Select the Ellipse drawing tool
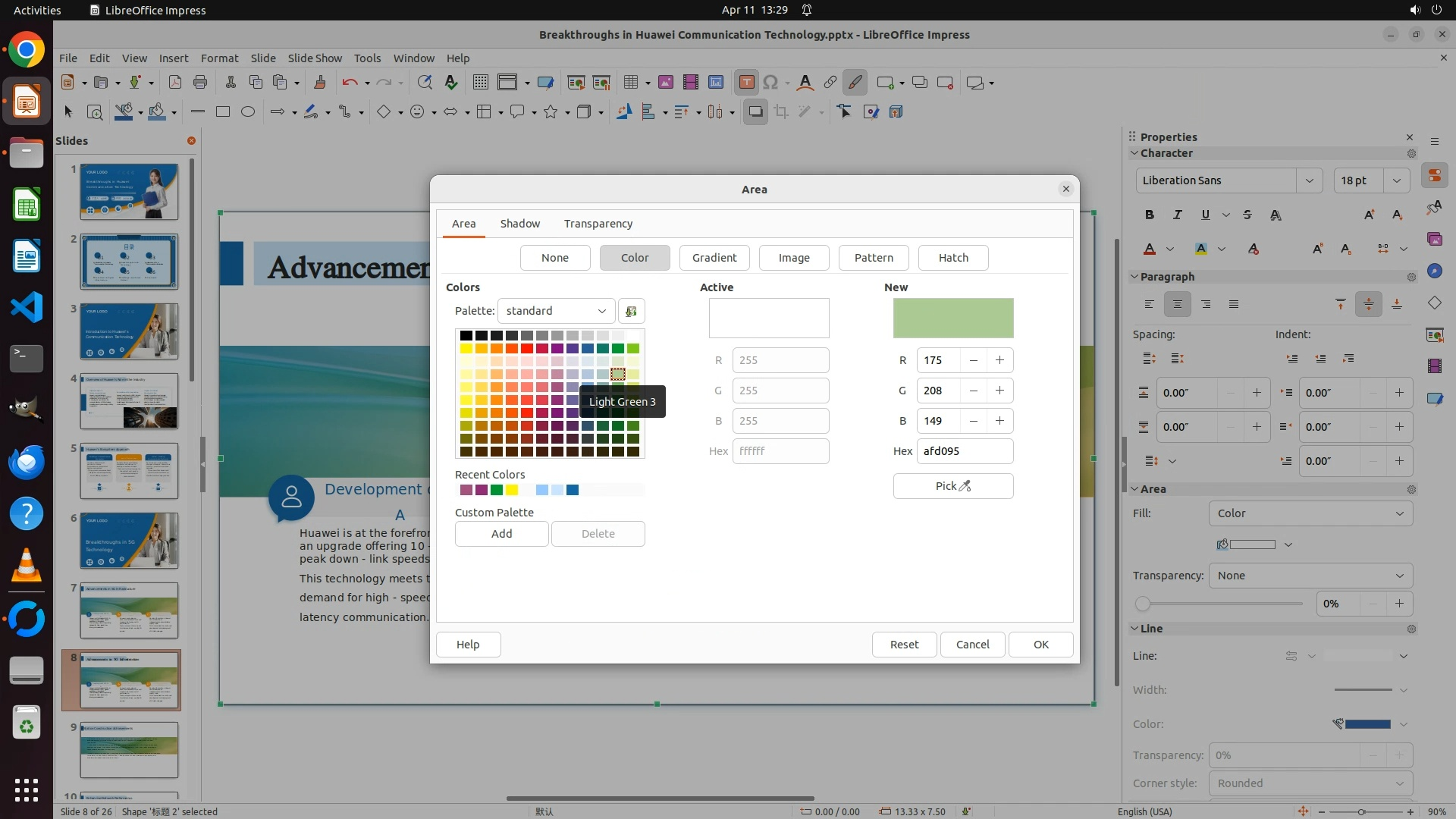Image resolution: width=1456 pixels, height=819 pixels. click(x=248, y=111)
